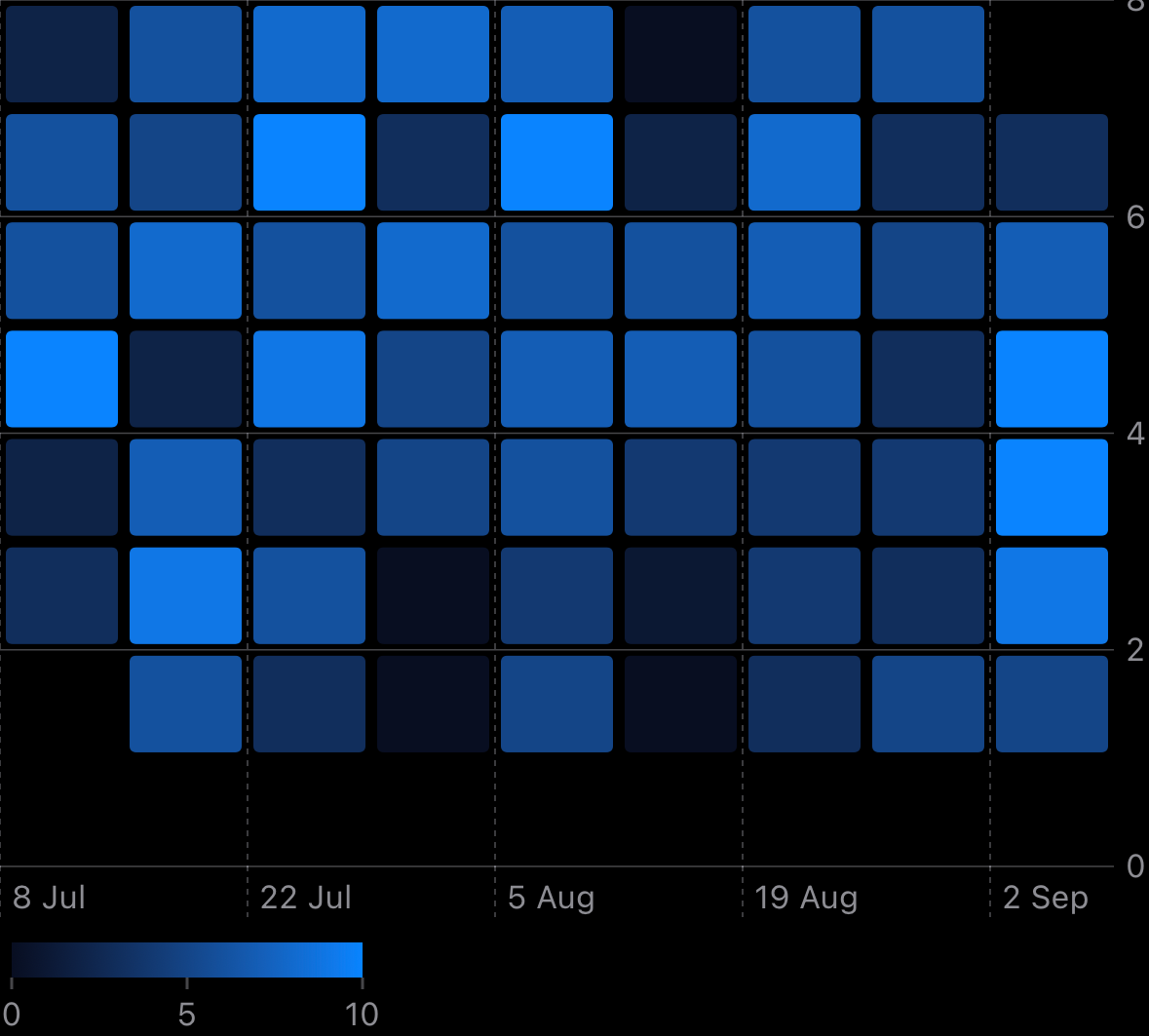Click the '6' value axis label
Viewport: 1149px width, 1036px height.
pos(1135,217)
